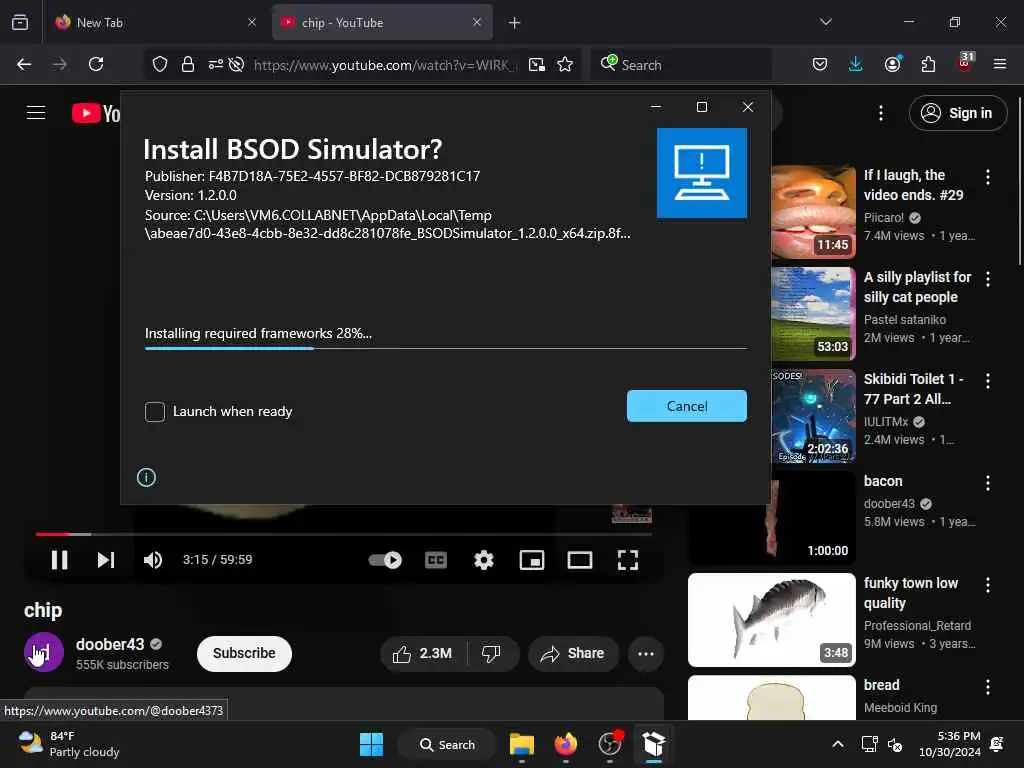This screenshot has height=768, width=1024.
Task: Toggle closed captions on the player
Action: coord(436,560)
